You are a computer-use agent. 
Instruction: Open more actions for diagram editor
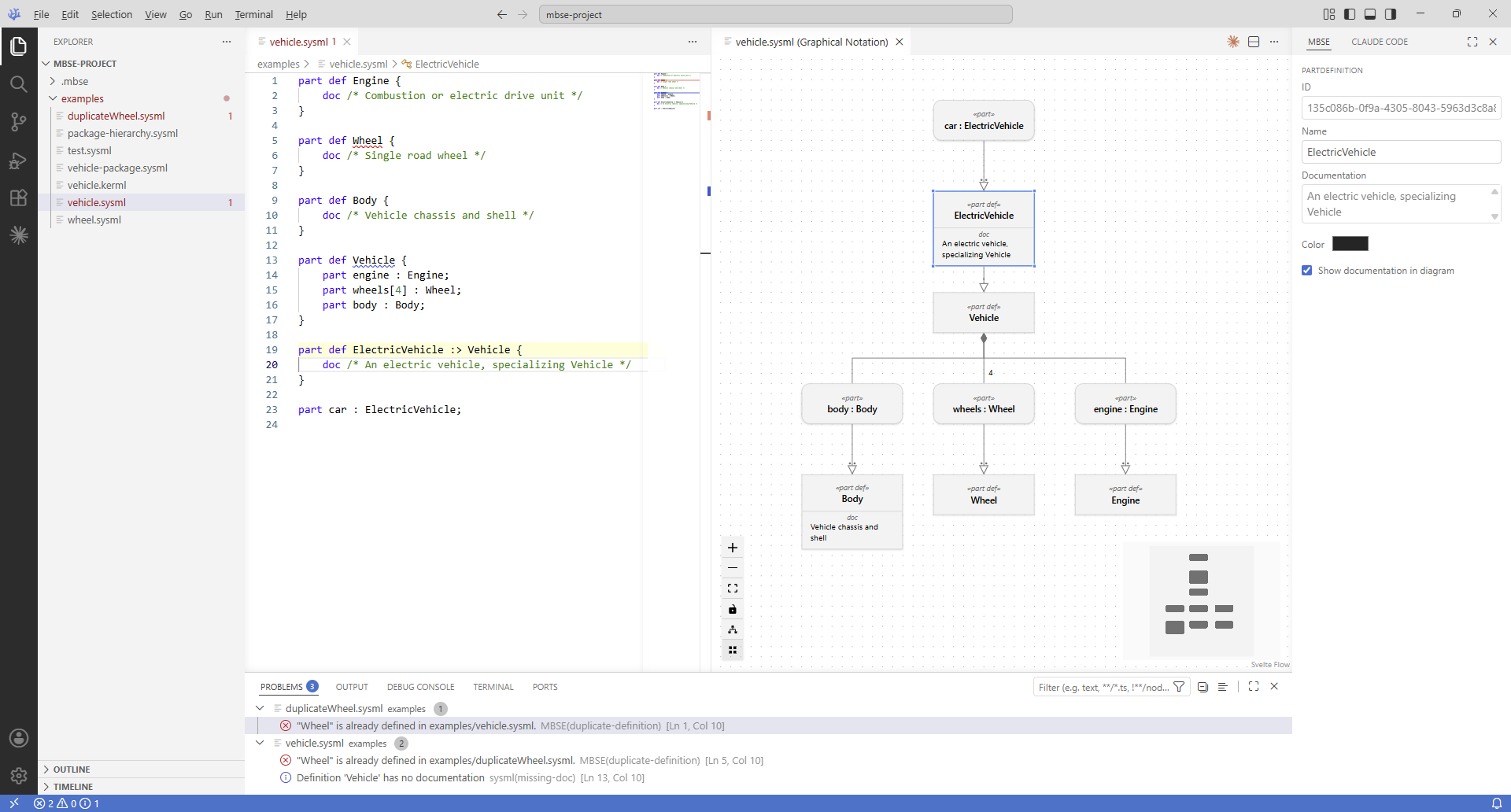1274,42
